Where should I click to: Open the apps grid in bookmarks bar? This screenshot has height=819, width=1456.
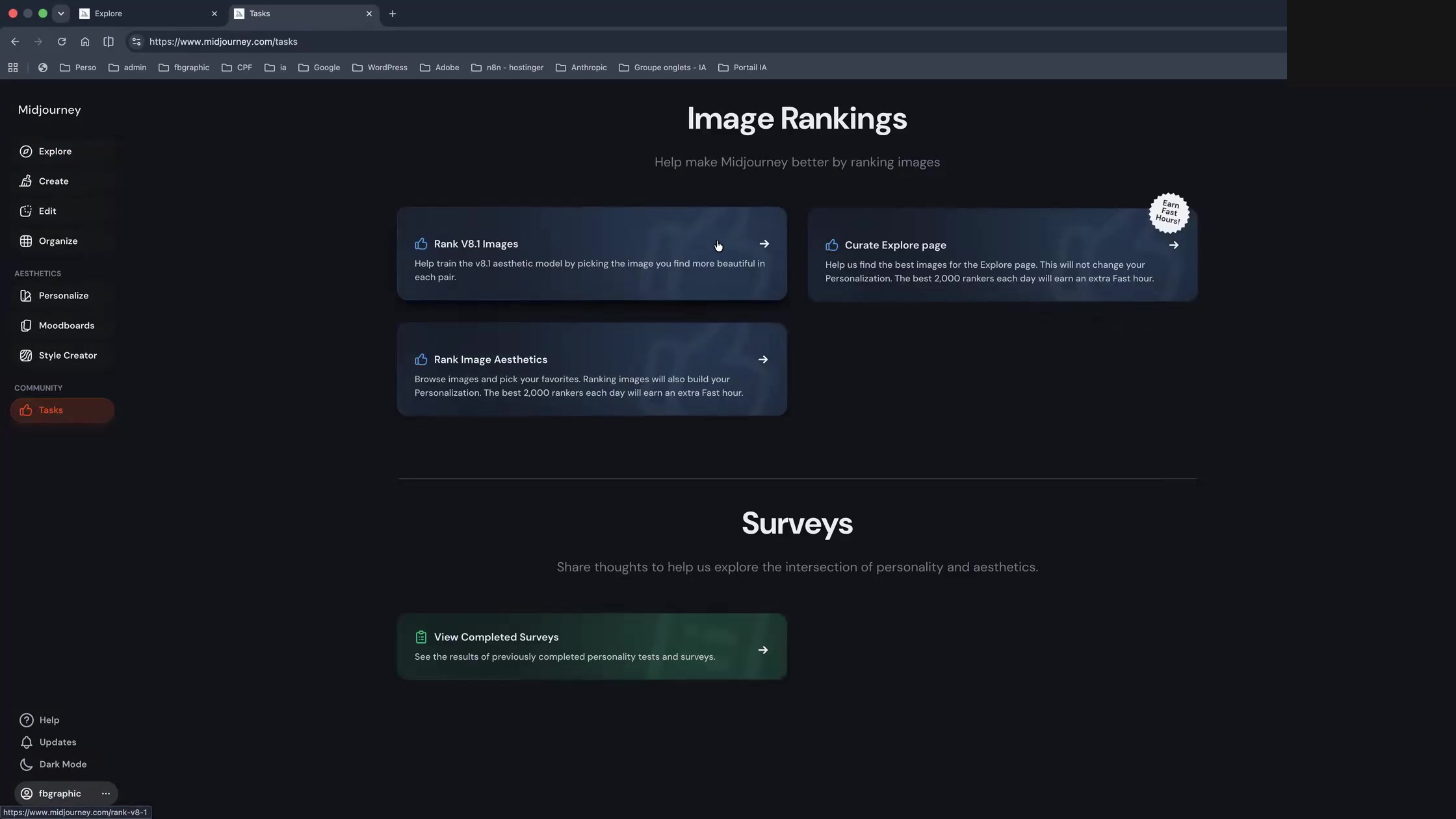click(12, 68)
